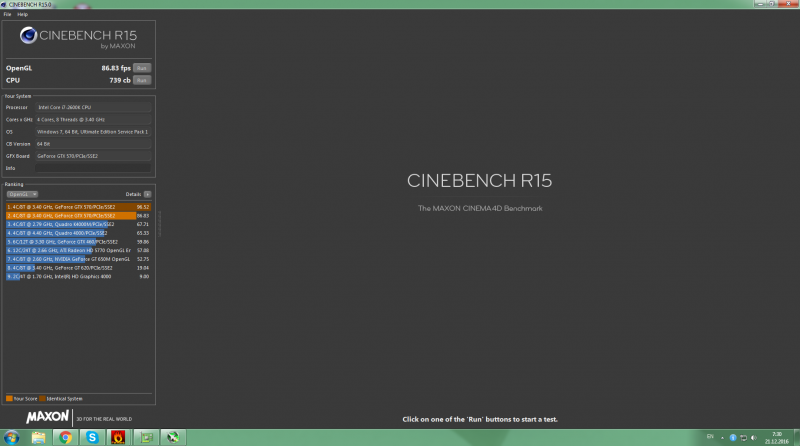Run the CPU benchmark test
The image size is (800, 446).
(x=142, y=80)
